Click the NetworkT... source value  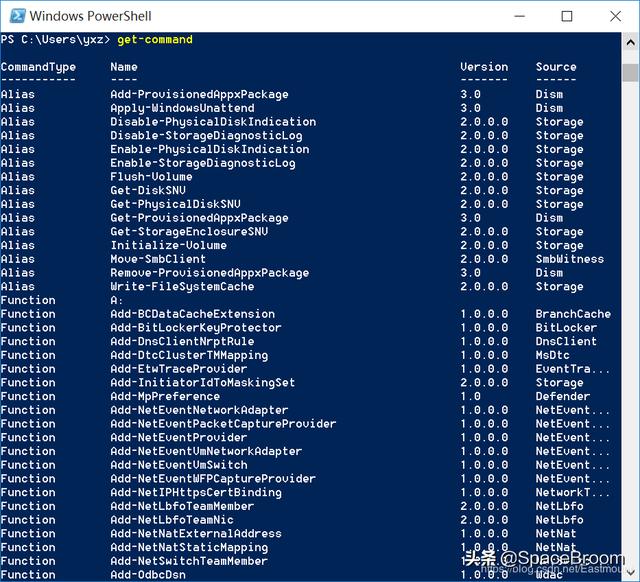[573, 493]
